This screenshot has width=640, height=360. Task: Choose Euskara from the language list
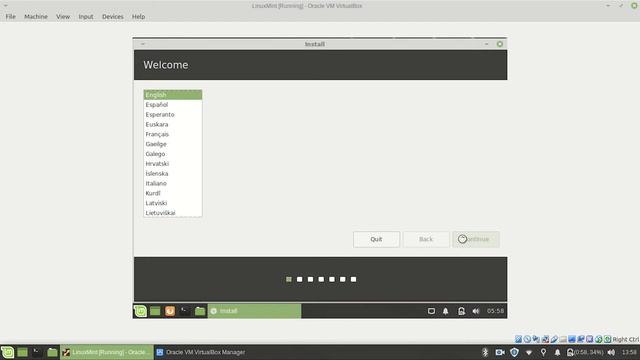click(173, 124)
